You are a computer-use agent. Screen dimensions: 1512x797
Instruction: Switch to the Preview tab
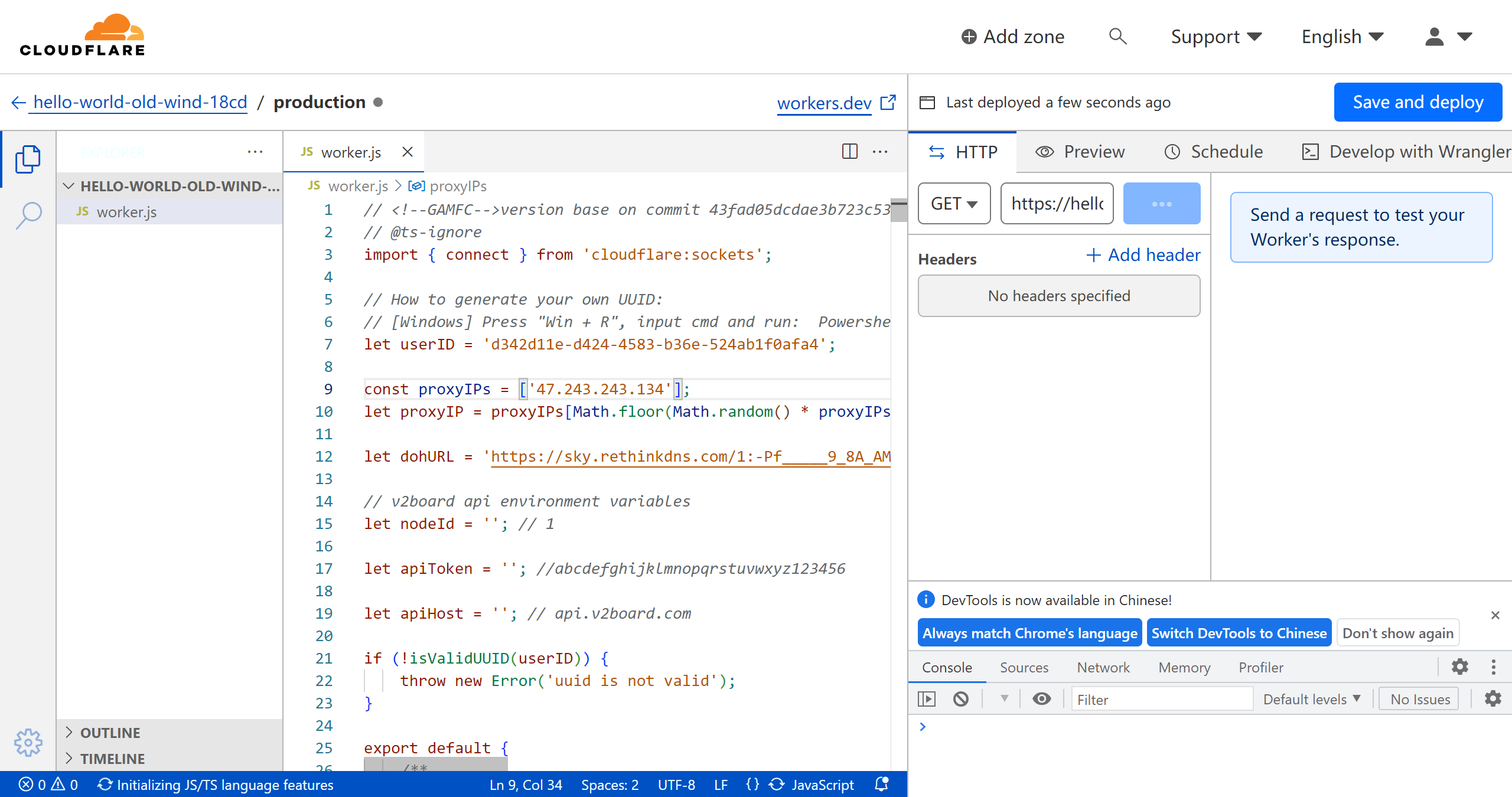point(1080,152)
